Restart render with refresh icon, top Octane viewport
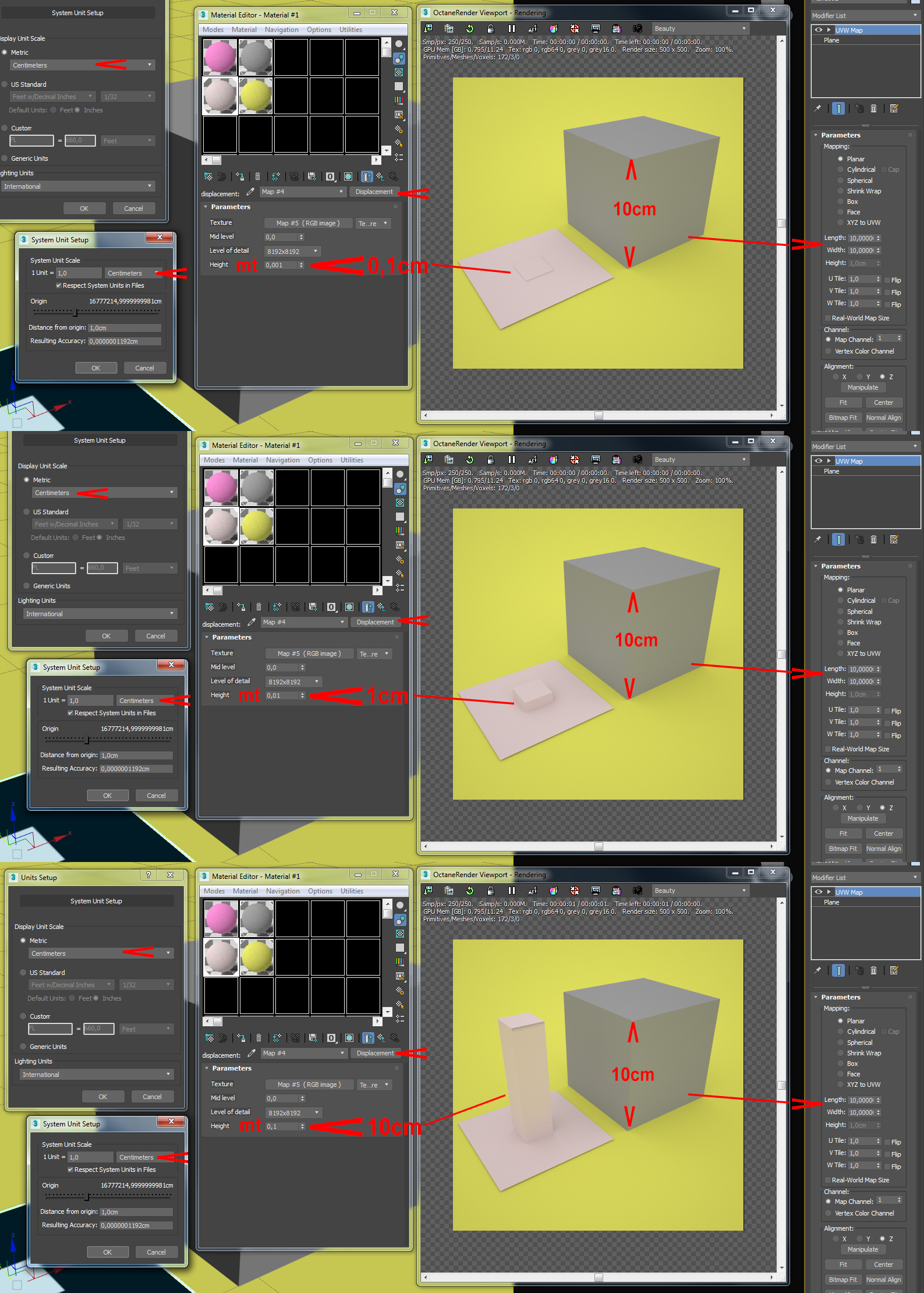 pyautogui.click(x=470, y=29)
